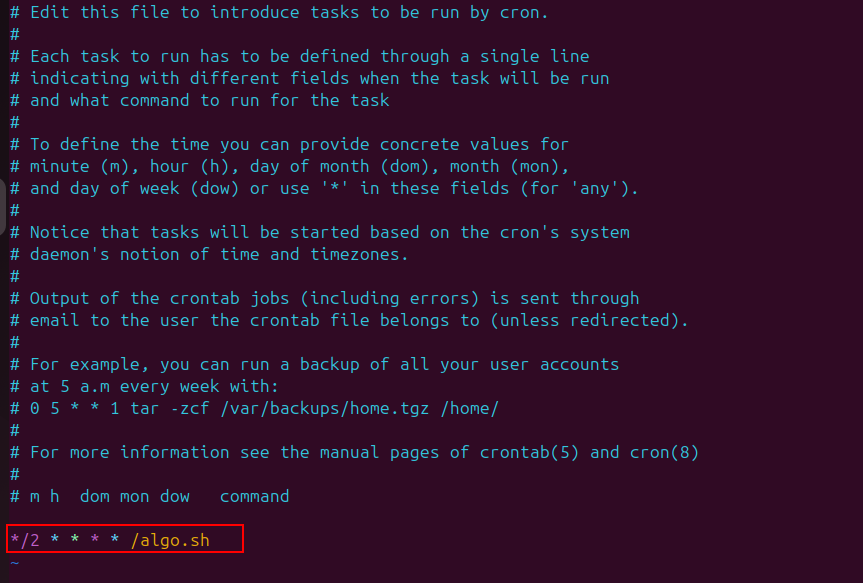863x583 pixels.
Task: Click the "command" column header word
Action: coord(254,496)
